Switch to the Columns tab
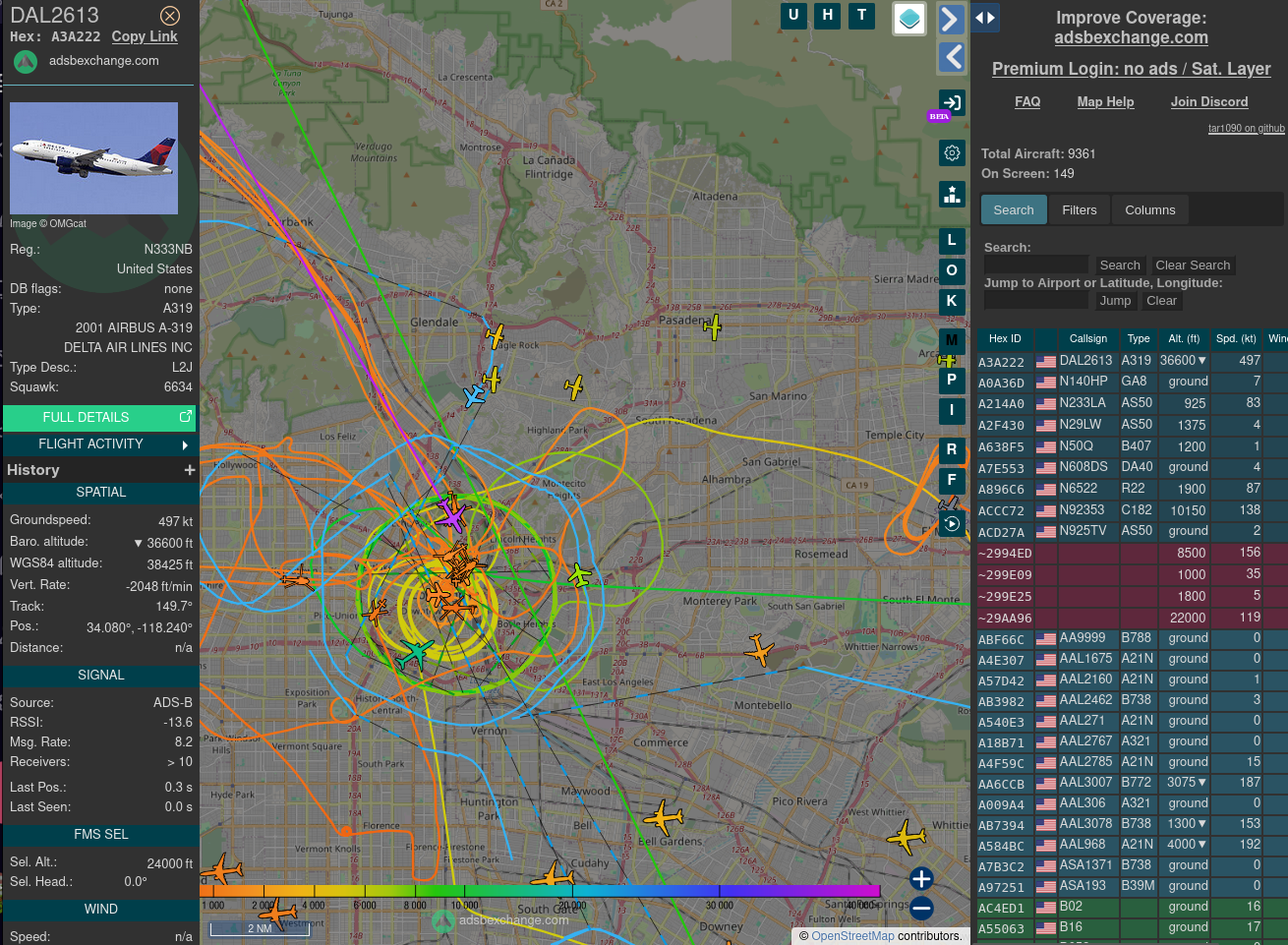 point(1149,209)
